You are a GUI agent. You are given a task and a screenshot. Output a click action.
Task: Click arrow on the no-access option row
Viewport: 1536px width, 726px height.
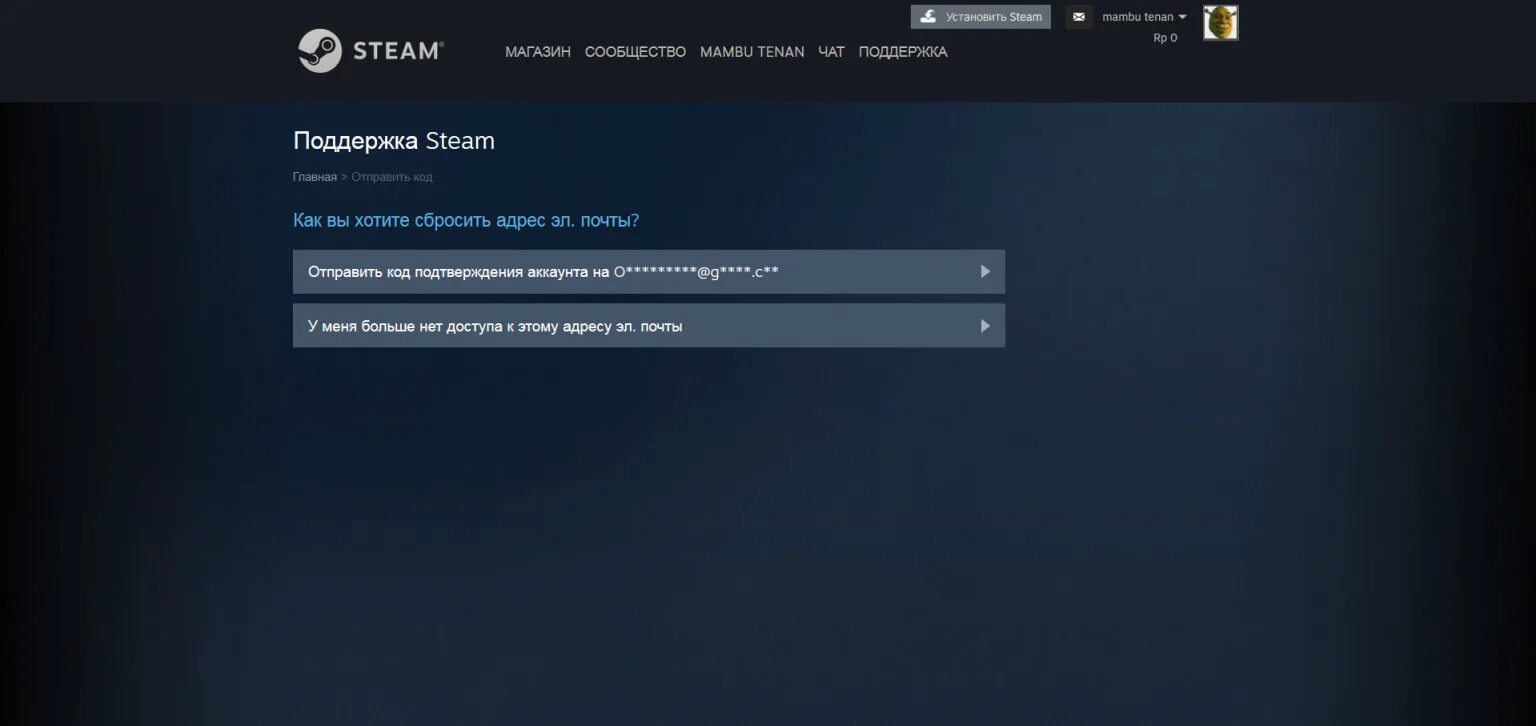(x=985, y=326)
